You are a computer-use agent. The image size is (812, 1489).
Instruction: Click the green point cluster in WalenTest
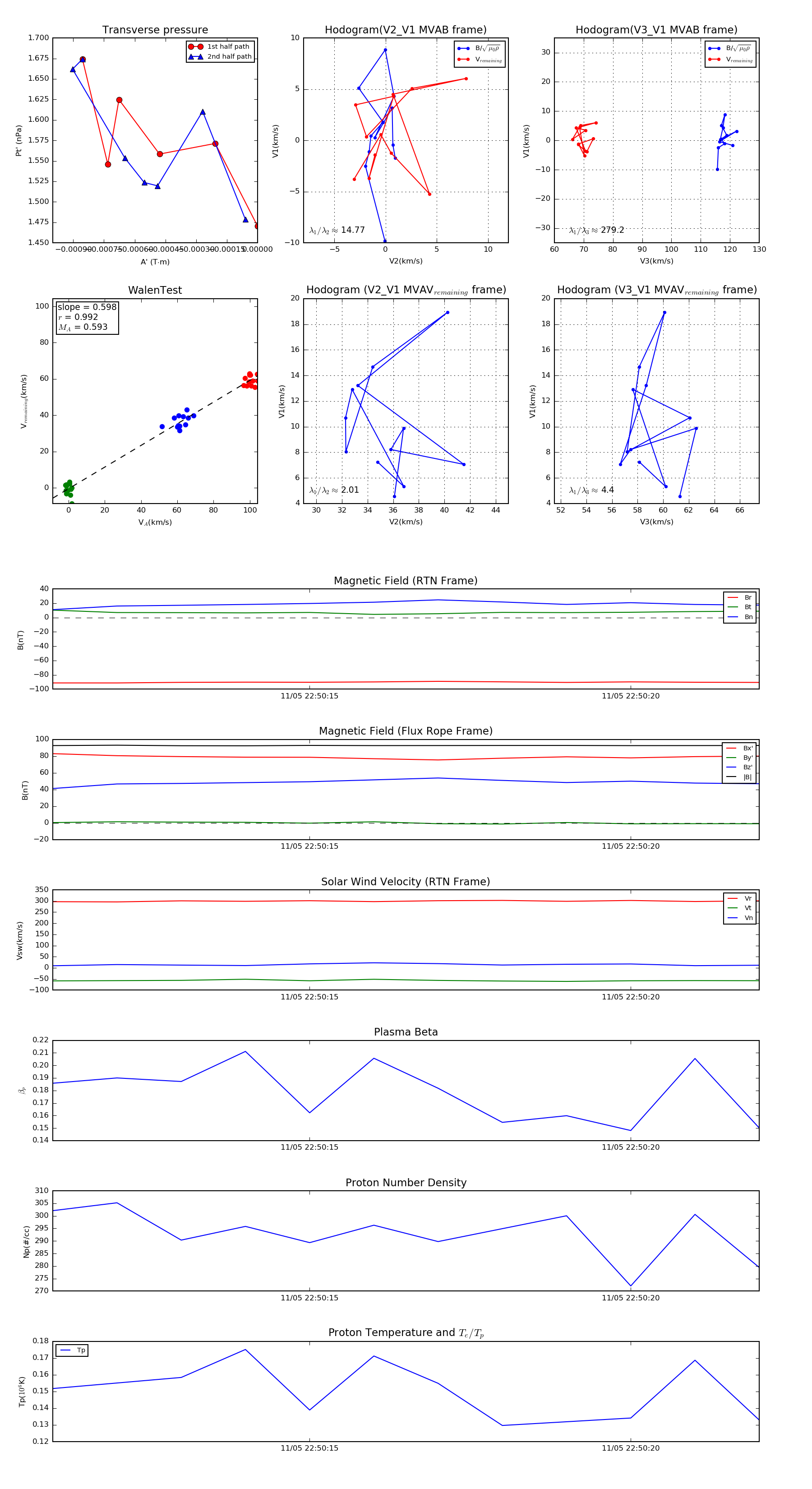pos(68,489)
